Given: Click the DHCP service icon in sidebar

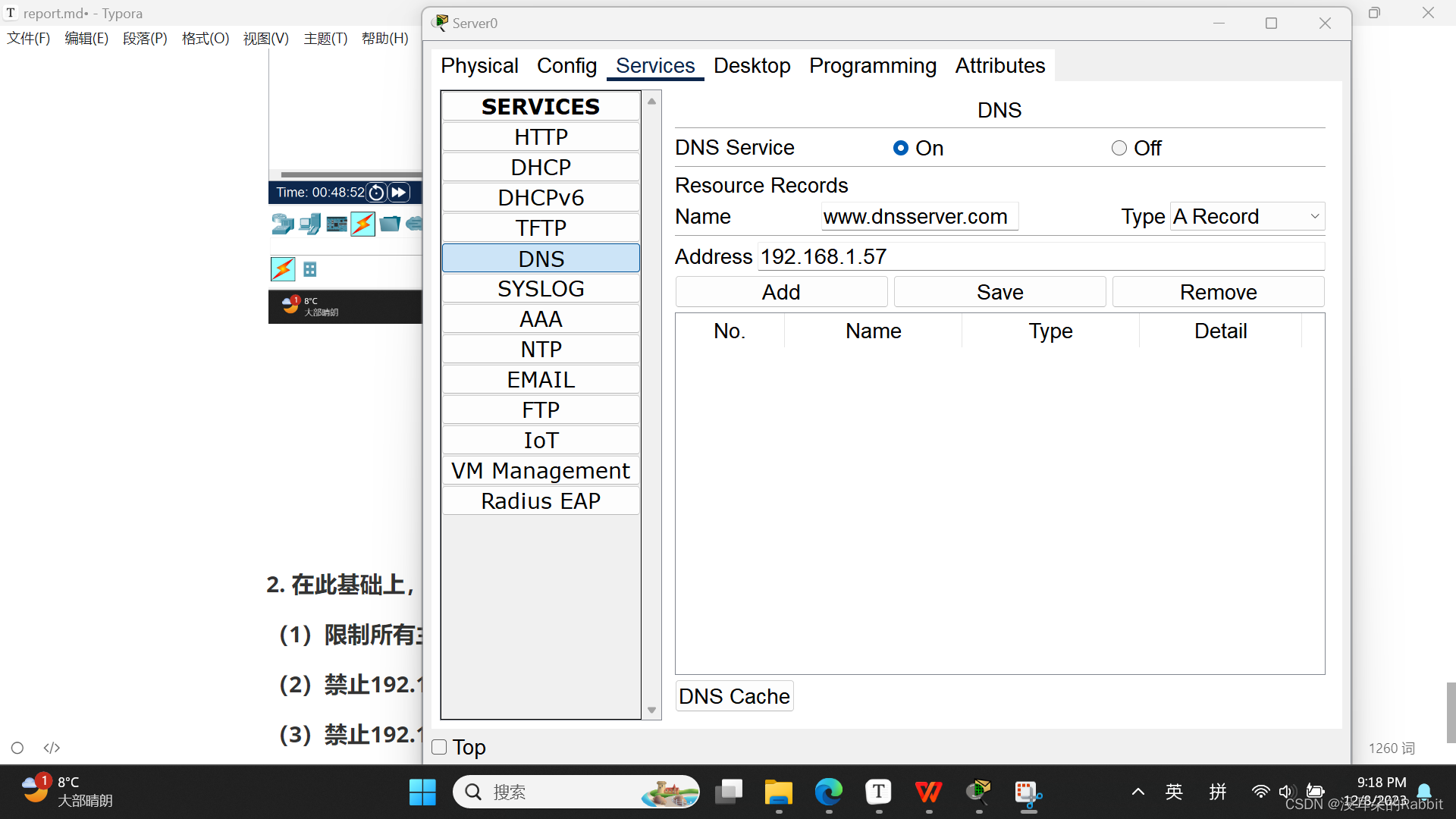Looking at the screenshot, I should coord(540,166).
